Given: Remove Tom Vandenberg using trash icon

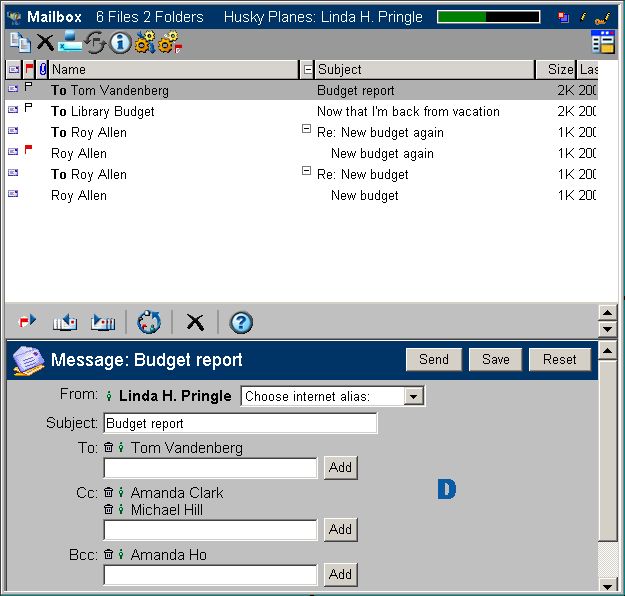Looking at the screenshot, I should click(x=109, y=448).
